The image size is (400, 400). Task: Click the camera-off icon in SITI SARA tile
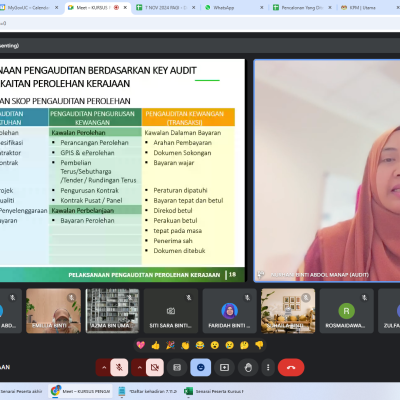tap(171, 311)
